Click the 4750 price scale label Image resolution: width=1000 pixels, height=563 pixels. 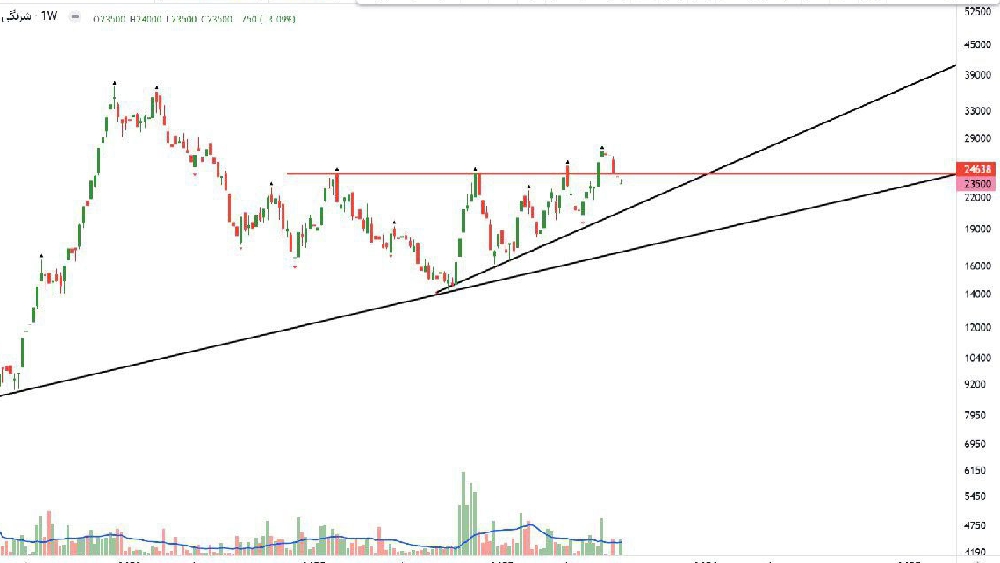[976, 526]
